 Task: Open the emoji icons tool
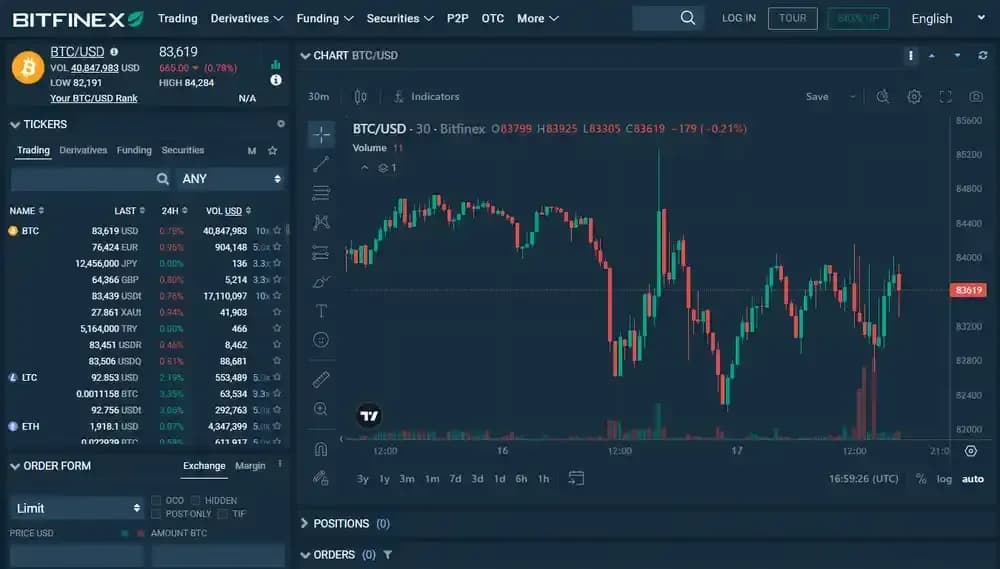[x=321, y=339]
